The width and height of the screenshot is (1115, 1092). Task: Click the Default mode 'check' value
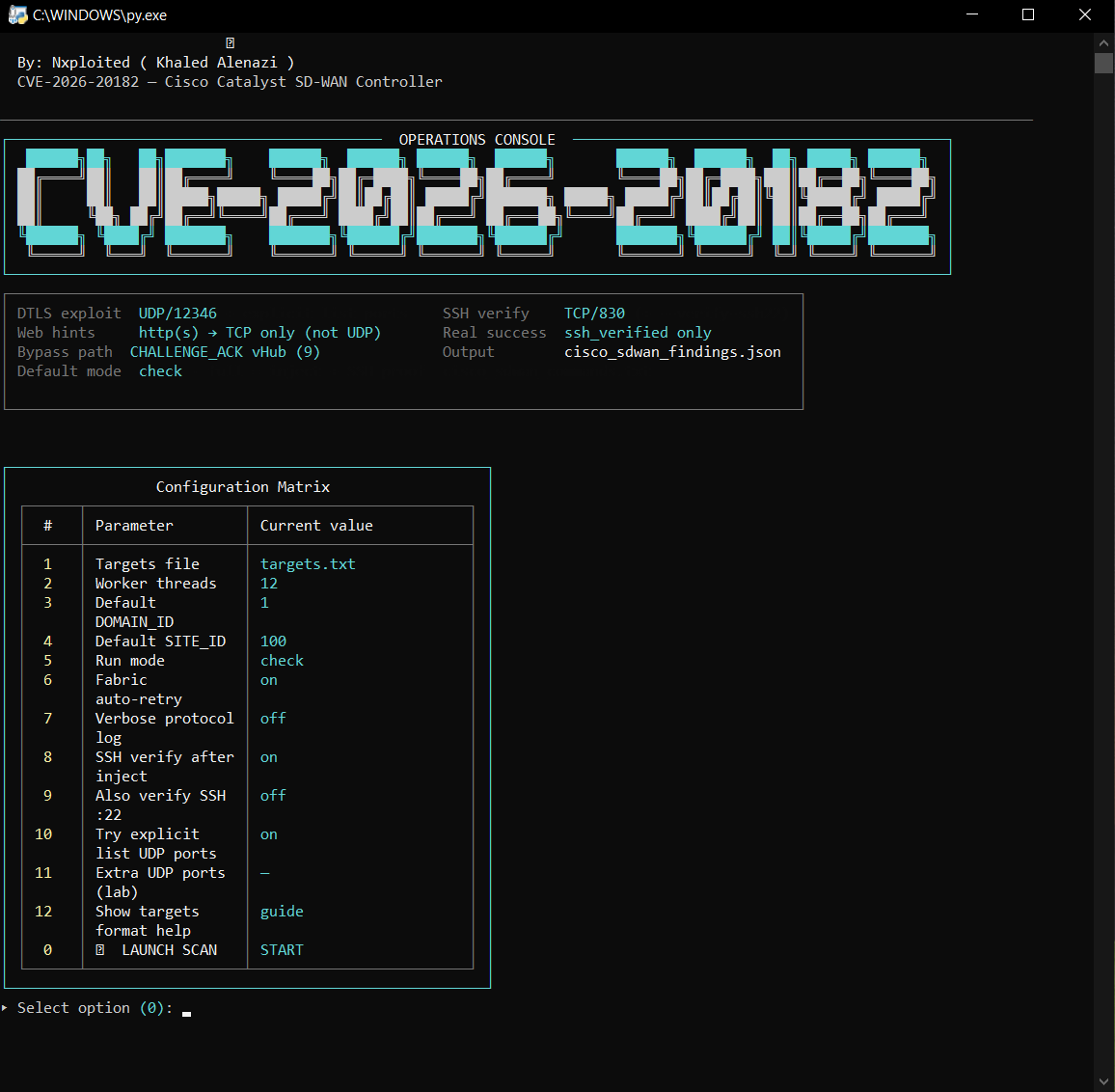click(x=160, y=371)
